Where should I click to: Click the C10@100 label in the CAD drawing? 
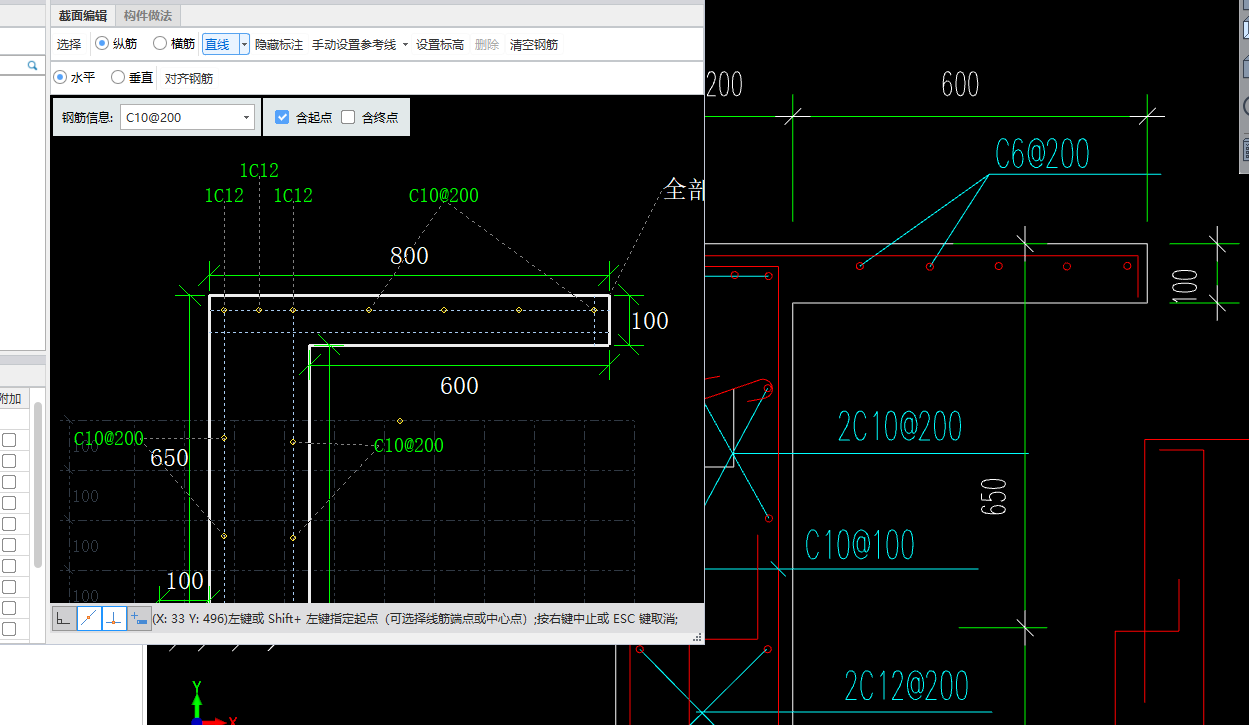[x=860, y=545]
